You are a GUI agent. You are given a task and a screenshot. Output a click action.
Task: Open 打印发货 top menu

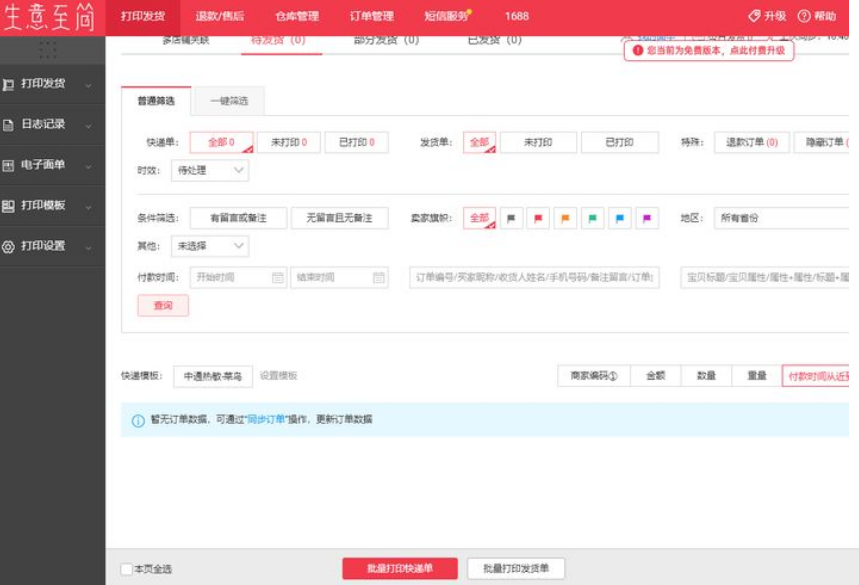point(143,16)
